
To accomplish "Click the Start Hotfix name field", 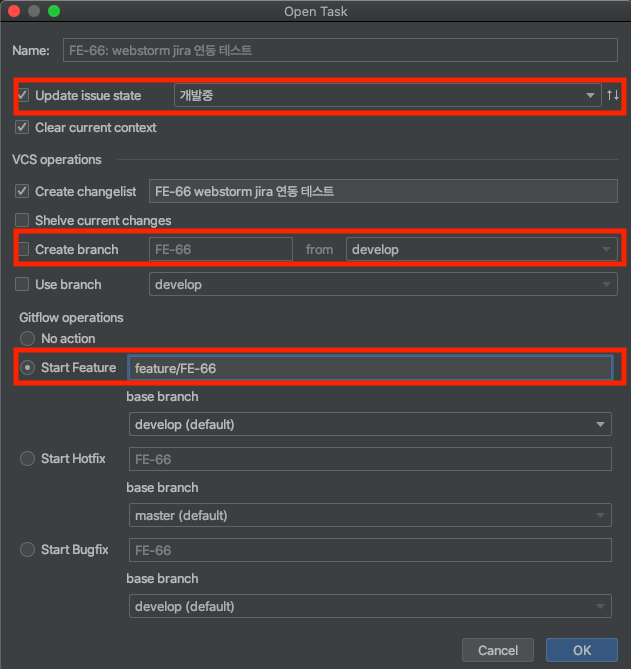I will pyautogui.click(x=370, y=459).
